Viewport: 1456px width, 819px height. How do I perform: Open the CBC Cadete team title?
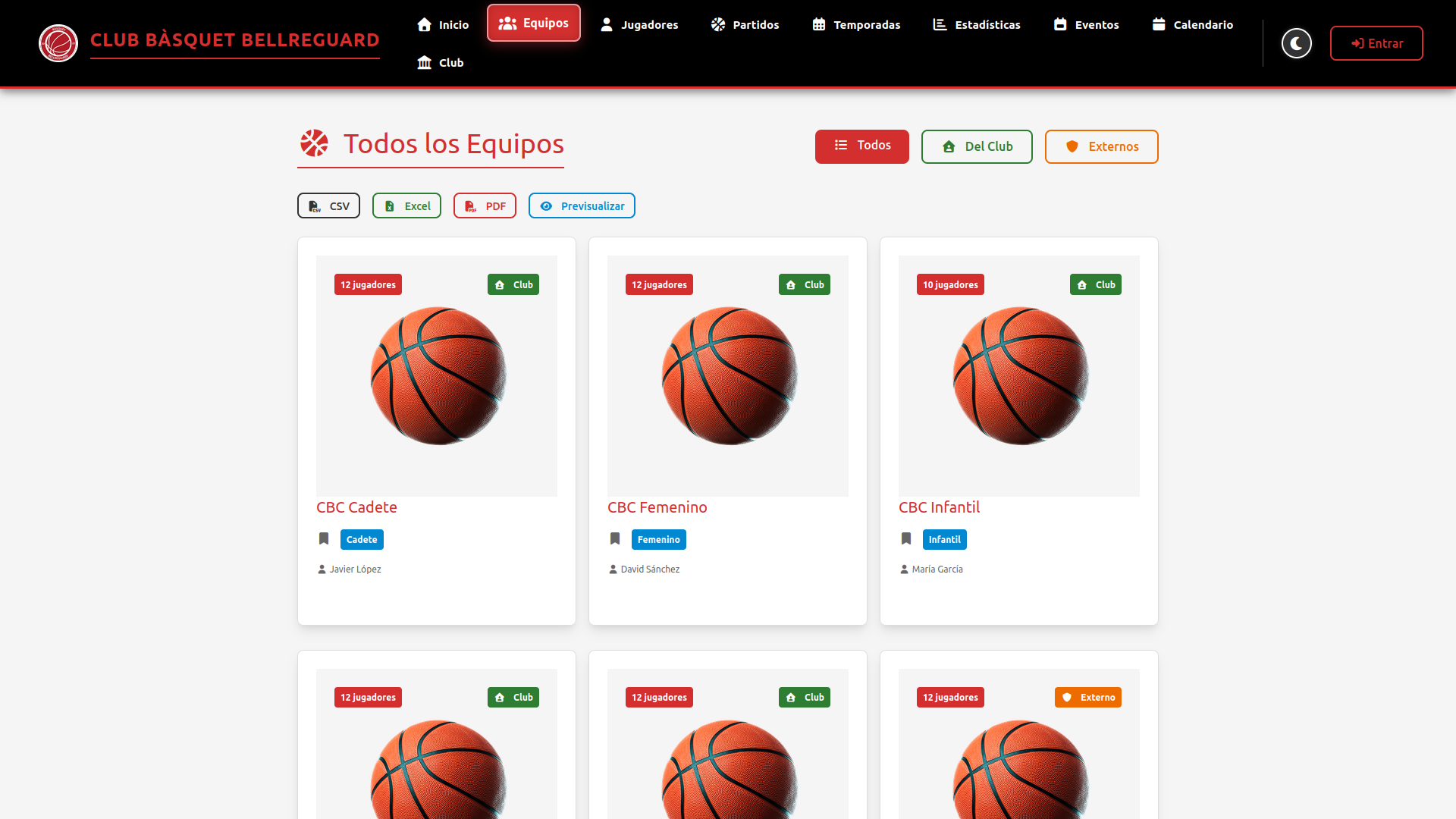(x=356, y=507)
